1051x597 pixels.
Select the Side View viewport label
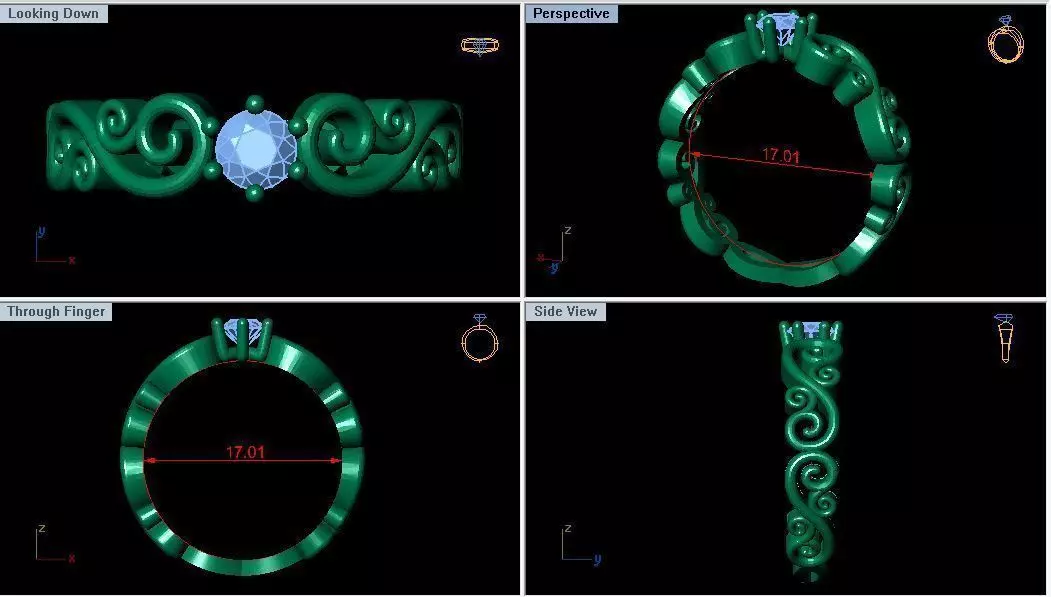pyautogui.click(x=566, y=312)
